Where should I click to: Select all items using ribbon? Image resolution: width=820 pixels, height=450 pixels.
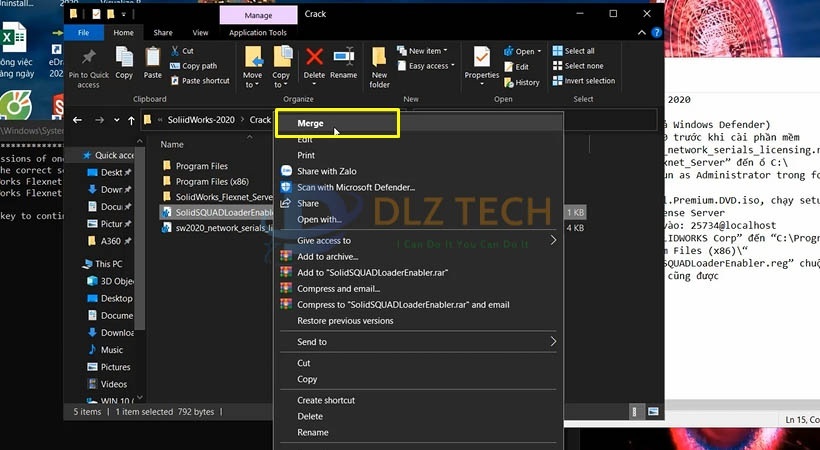pos(578,51)
